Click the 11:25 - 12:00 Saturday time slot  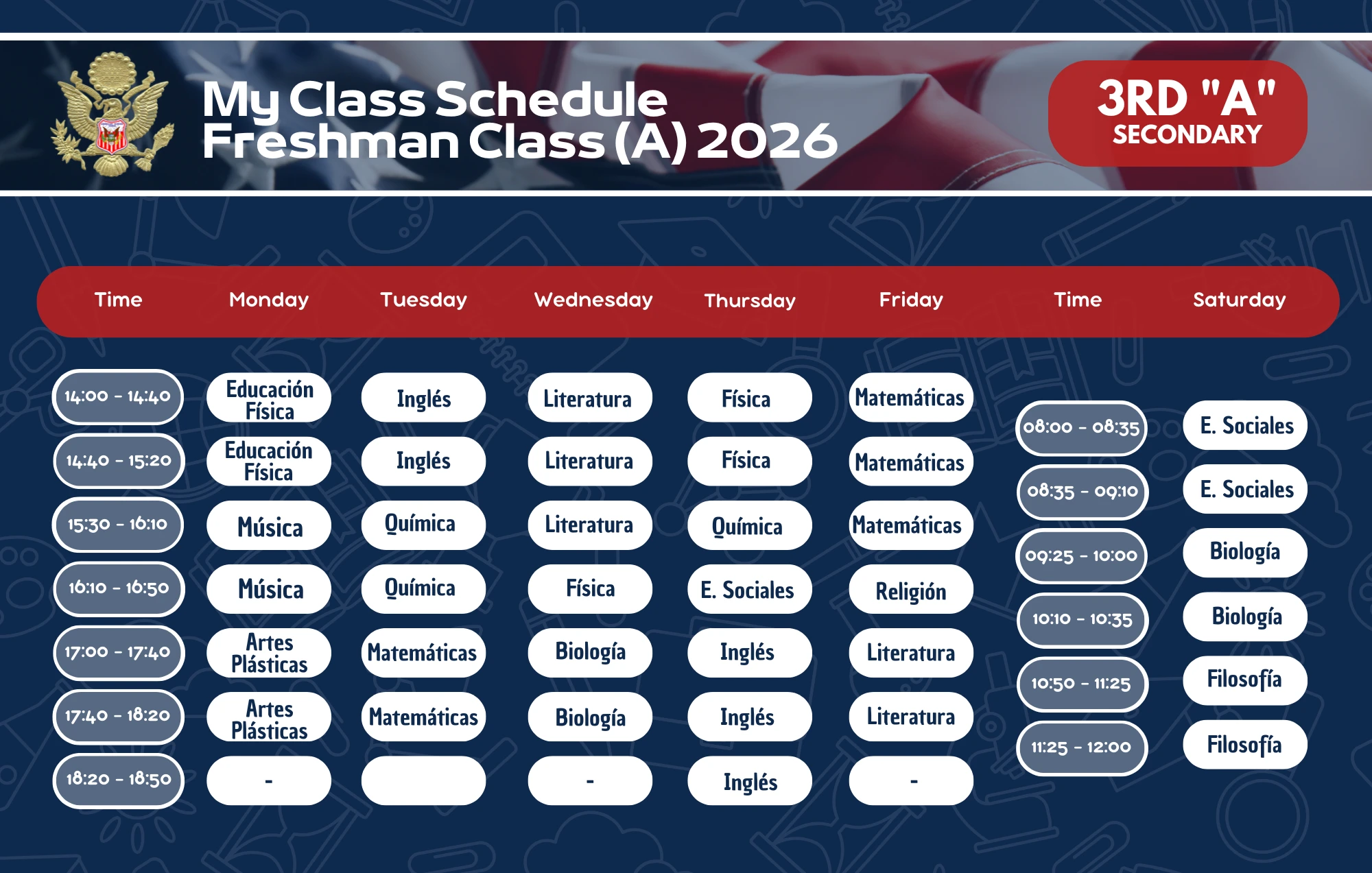[x=1082, y=748]
